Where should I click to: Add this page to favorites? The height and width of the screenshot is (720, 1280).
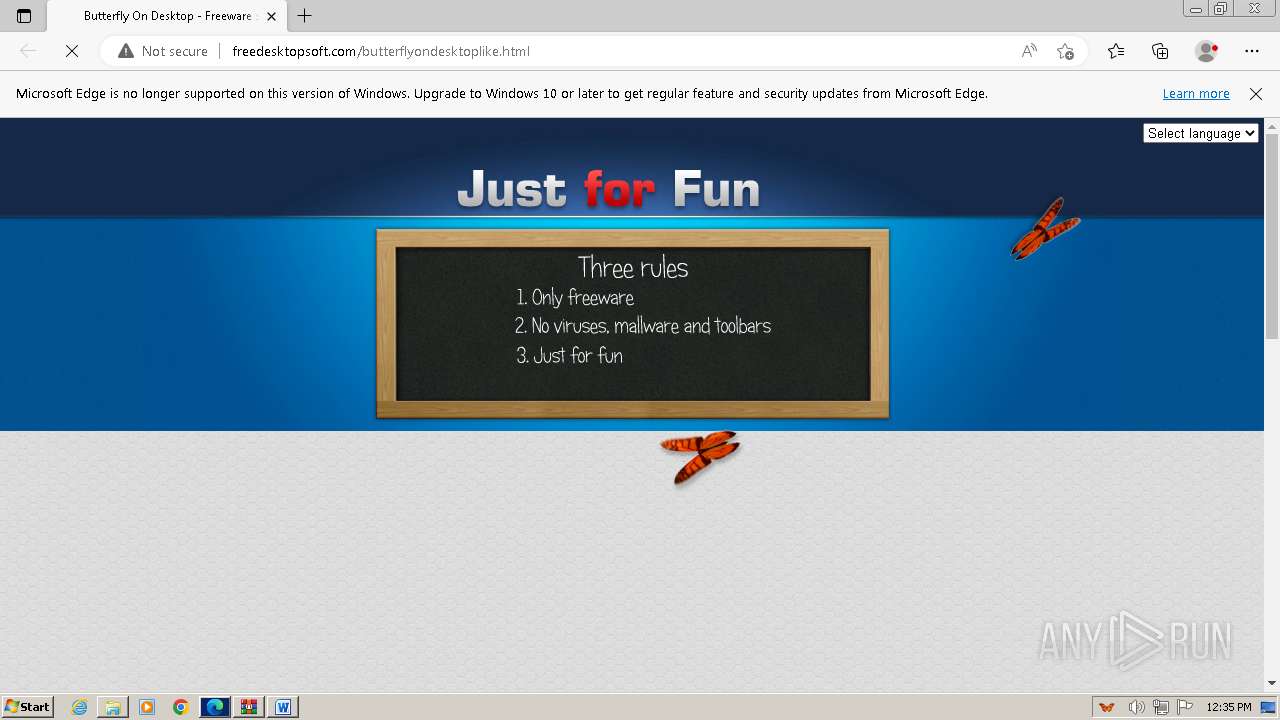tap(1065, 51)
